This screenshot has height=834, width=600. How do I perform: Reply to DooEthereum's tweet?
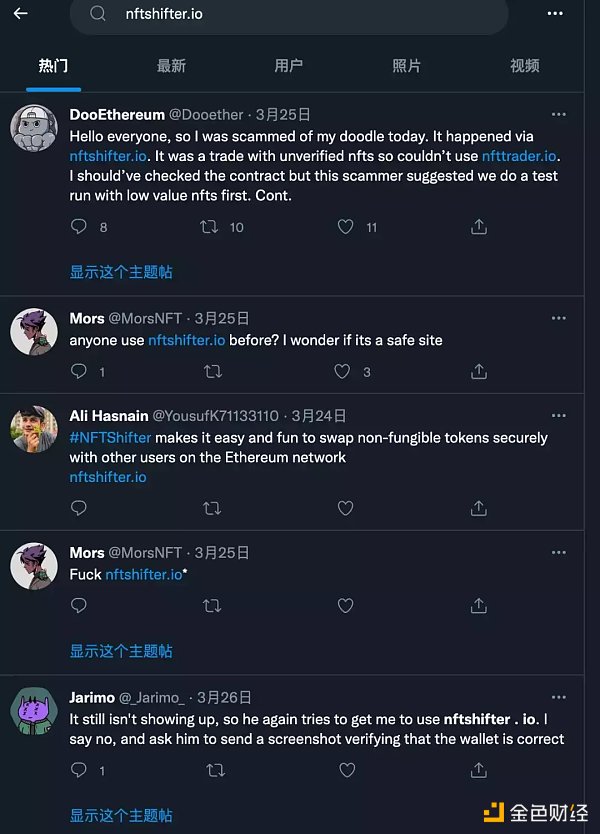coord(80,227)
